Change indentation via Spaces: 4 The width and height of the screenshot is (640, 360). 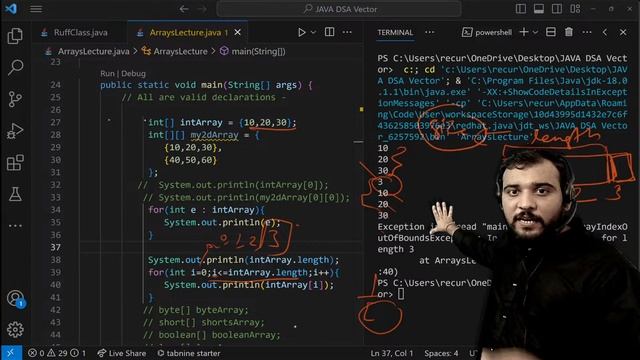tap(441, 353)
